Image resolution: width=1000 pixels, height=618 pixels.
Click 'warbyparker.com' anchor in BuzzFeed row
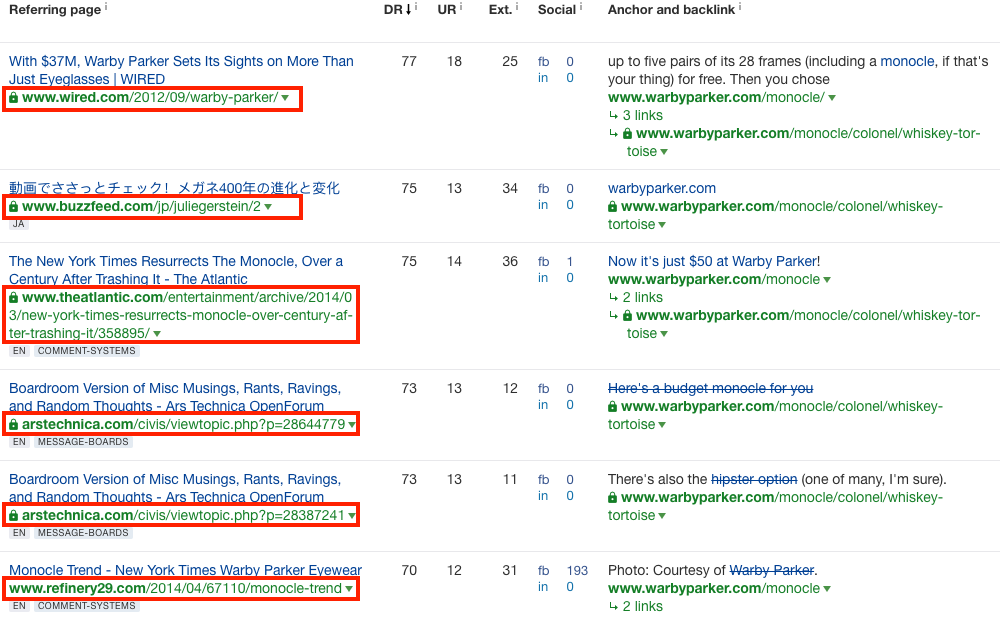[x=661, y=189]
